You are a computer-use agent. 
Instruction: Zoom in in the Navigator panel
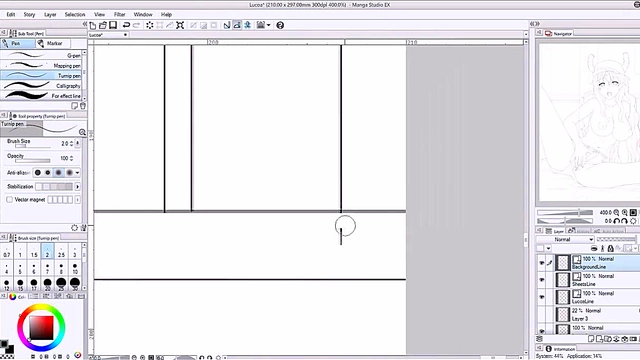click(x=624, y=213)
